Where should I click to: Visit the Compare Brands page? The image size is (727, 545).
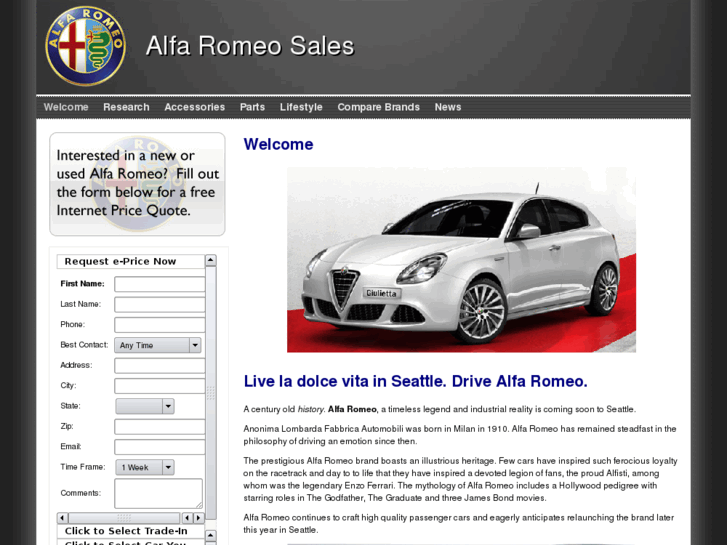pyautogui.click(x=378, y=107)
